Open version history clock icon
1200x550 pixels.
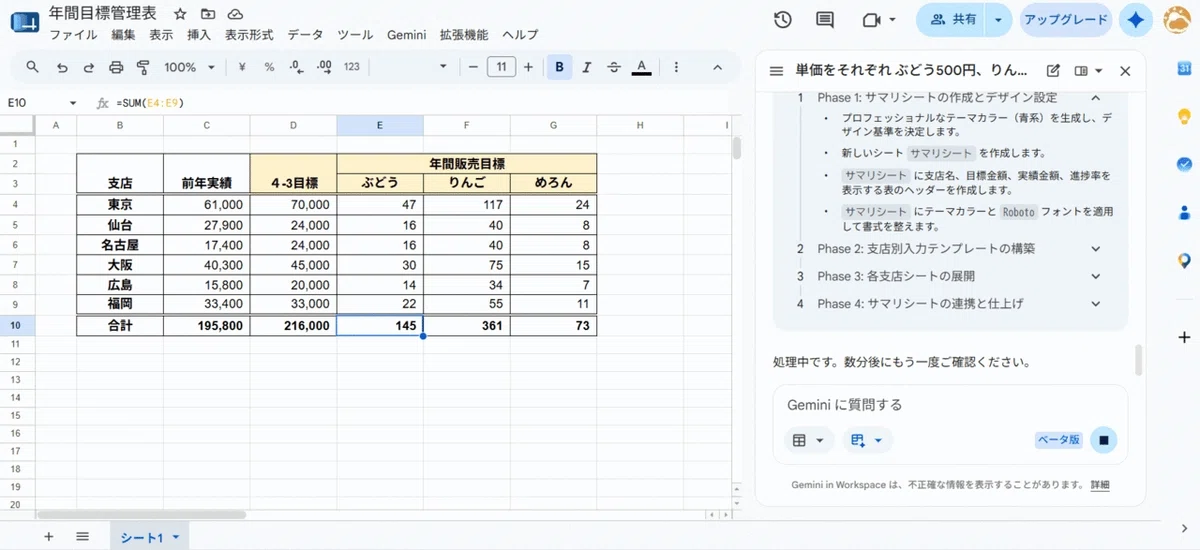[x=783, y=19]
